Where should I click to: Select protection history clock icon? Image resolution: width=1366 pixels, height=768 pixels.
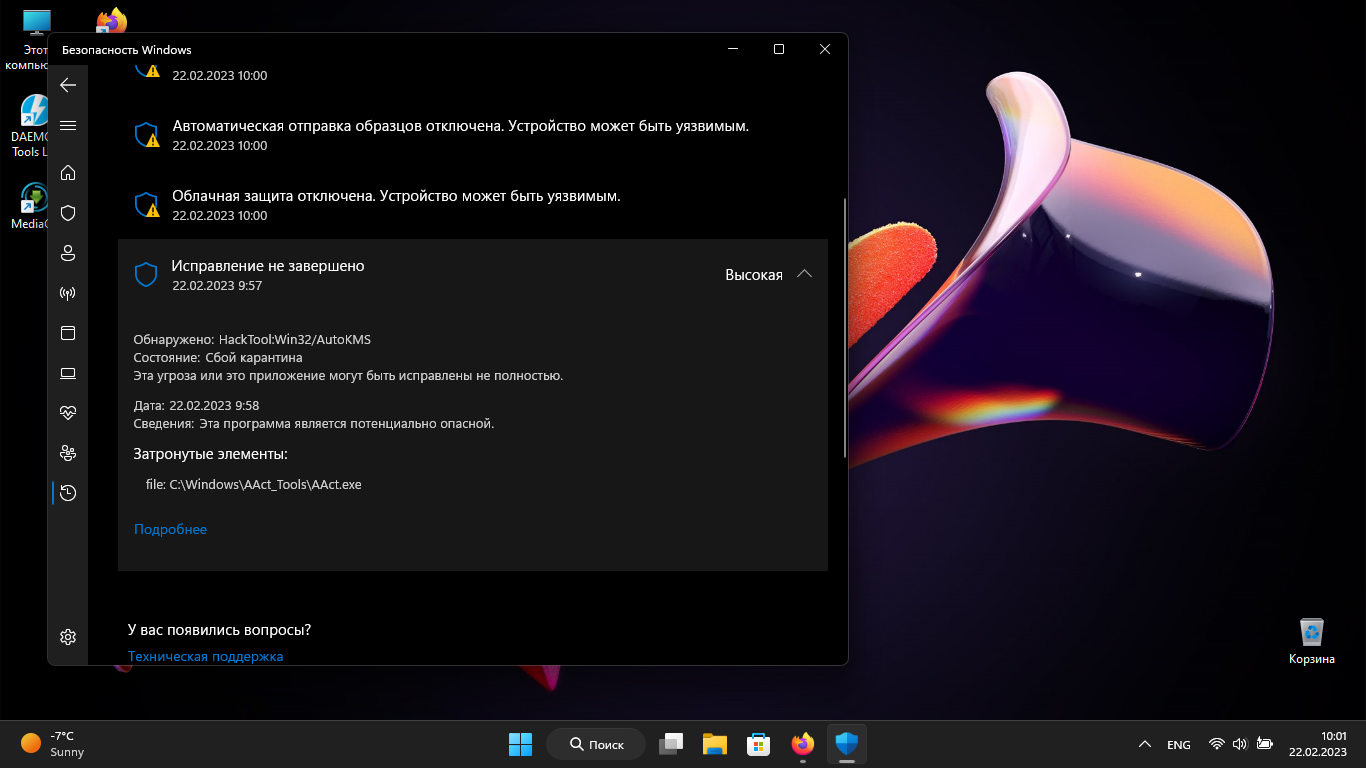(x=68, y=493)
